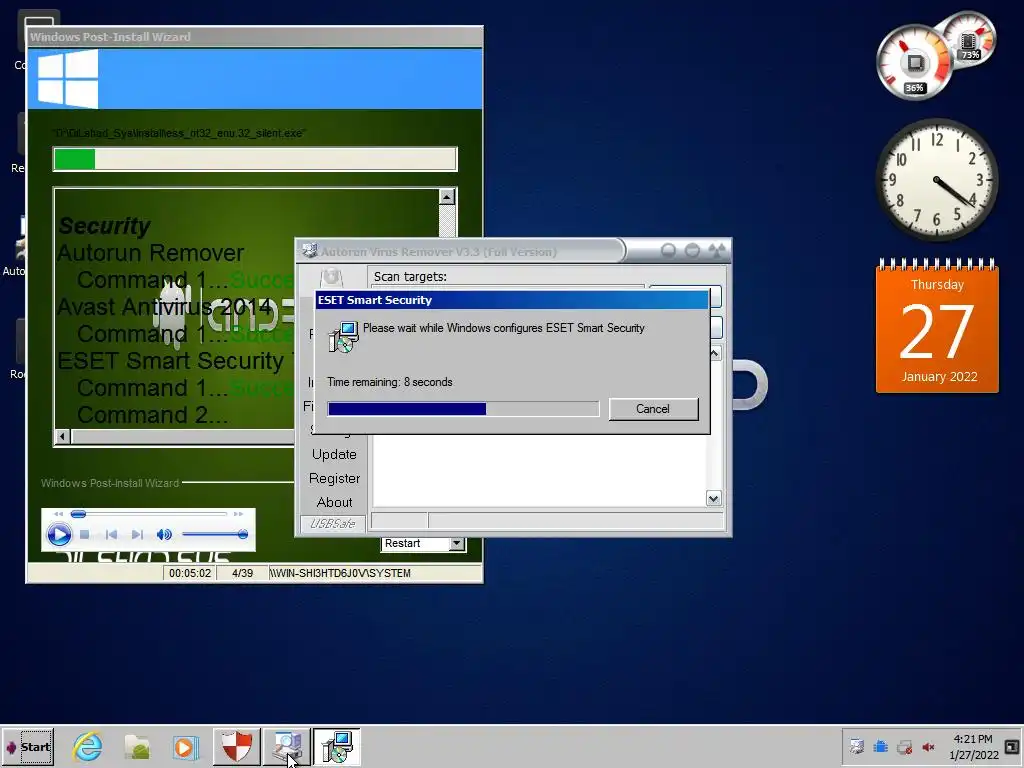The image size is (1024, 768).
Task: Click the printer error tray icon
Action: [x=904, y=746]
